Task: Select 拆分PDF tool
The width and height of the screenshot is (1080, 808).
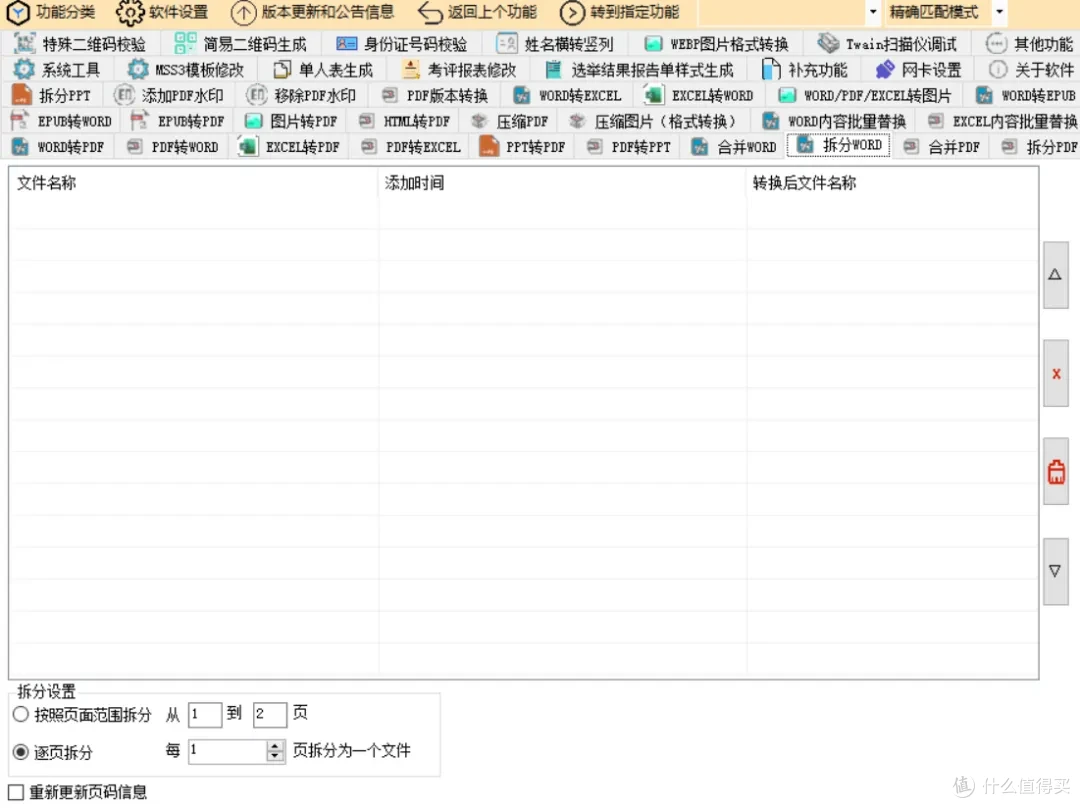Action: [1040, 147]
